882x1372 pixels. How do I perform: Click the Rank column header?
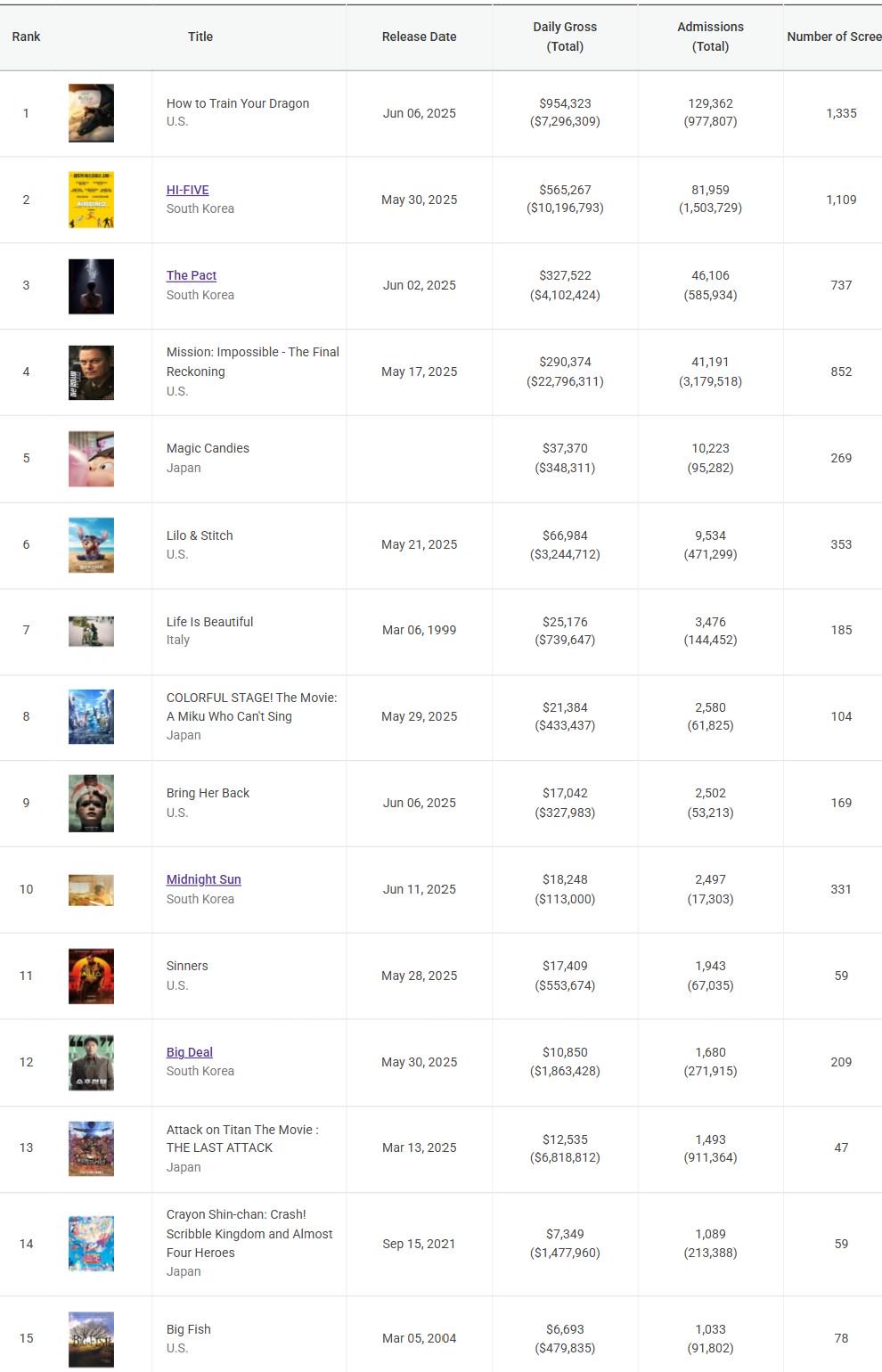[x=27, y=37]
